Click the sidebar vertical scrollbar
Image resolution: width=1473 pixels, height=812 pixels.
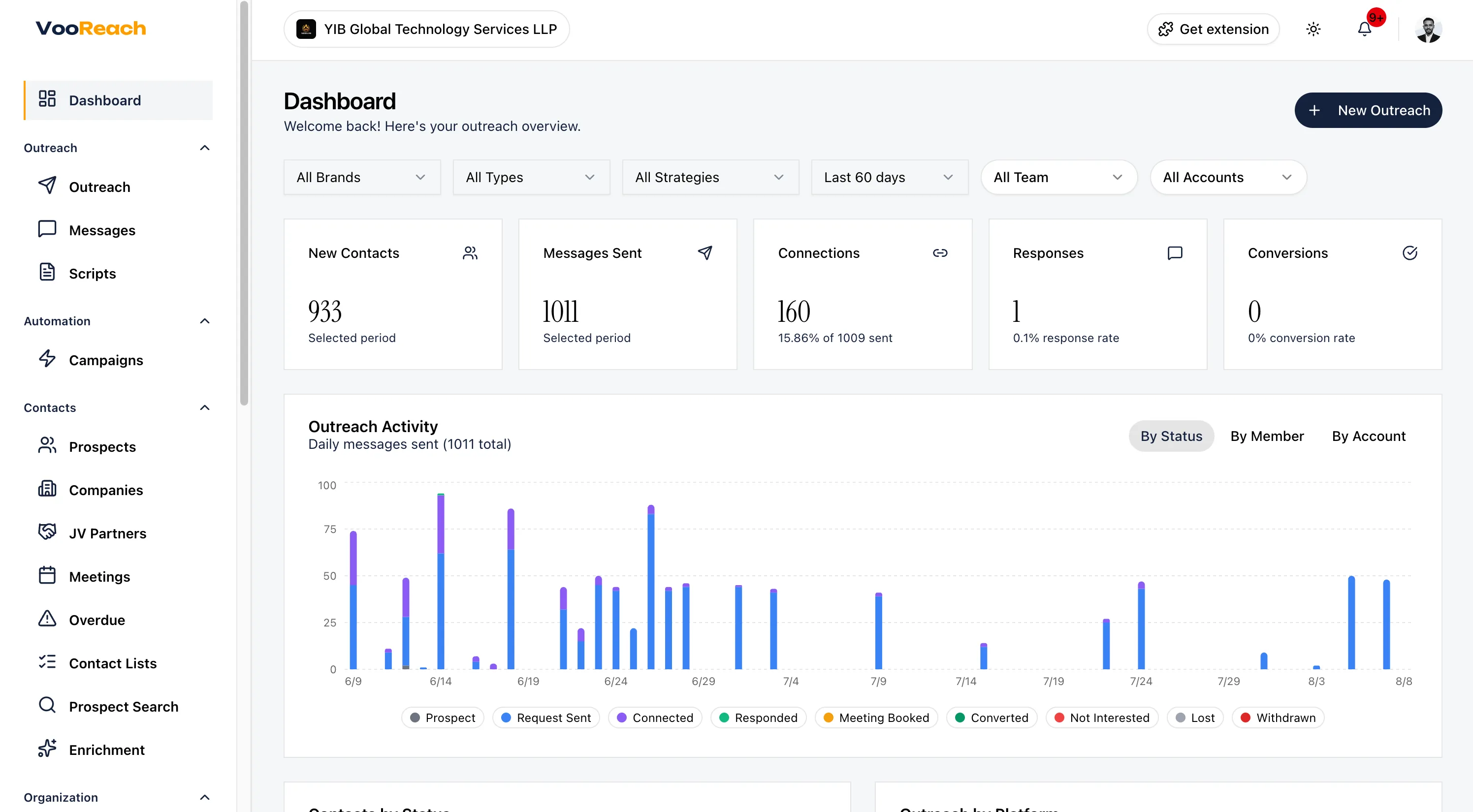click(x=244, y=203)
